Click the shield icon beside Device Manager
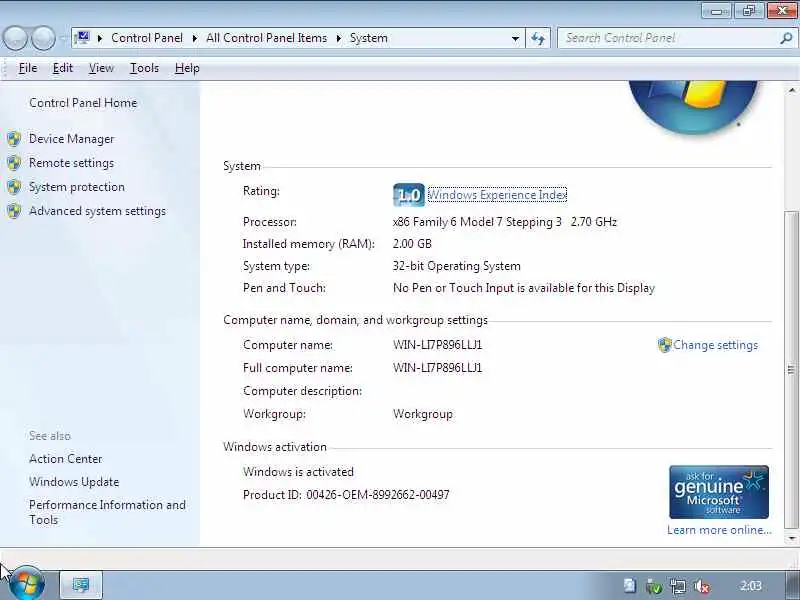This screenshot has height=600, width=800. 14,139
